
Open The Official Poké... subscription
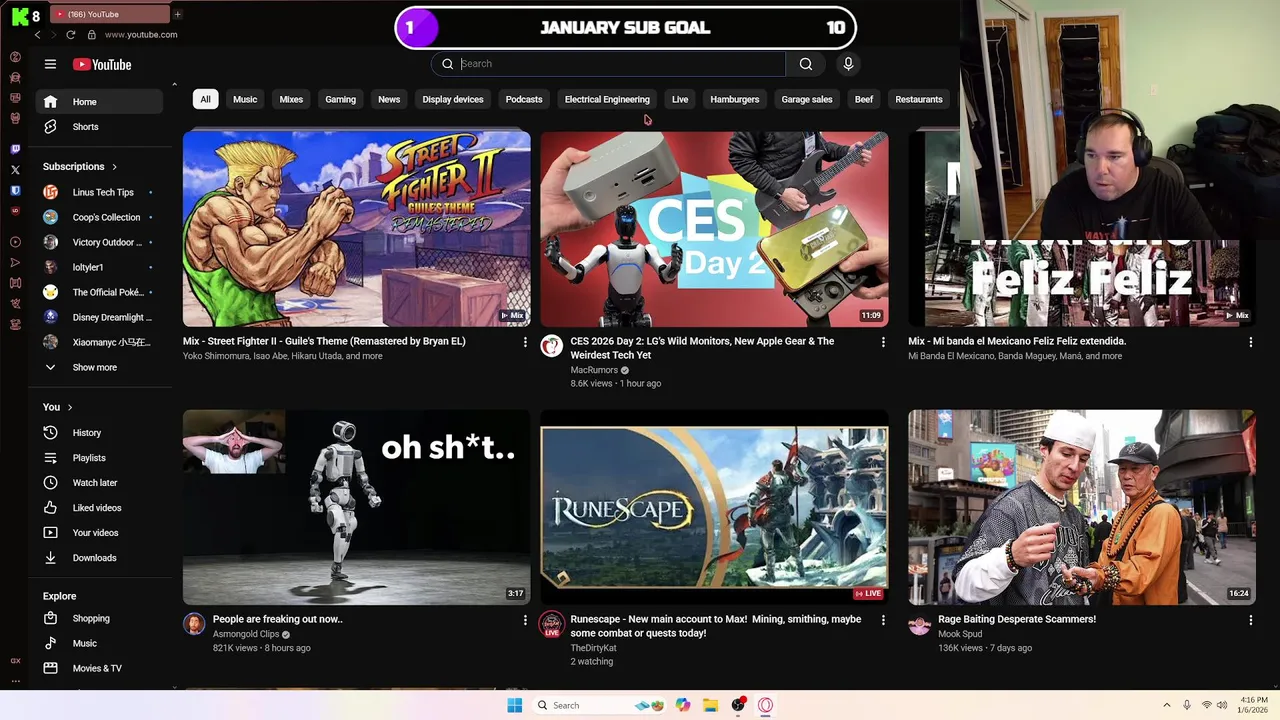pyautogui.click(x=99, y=292)
